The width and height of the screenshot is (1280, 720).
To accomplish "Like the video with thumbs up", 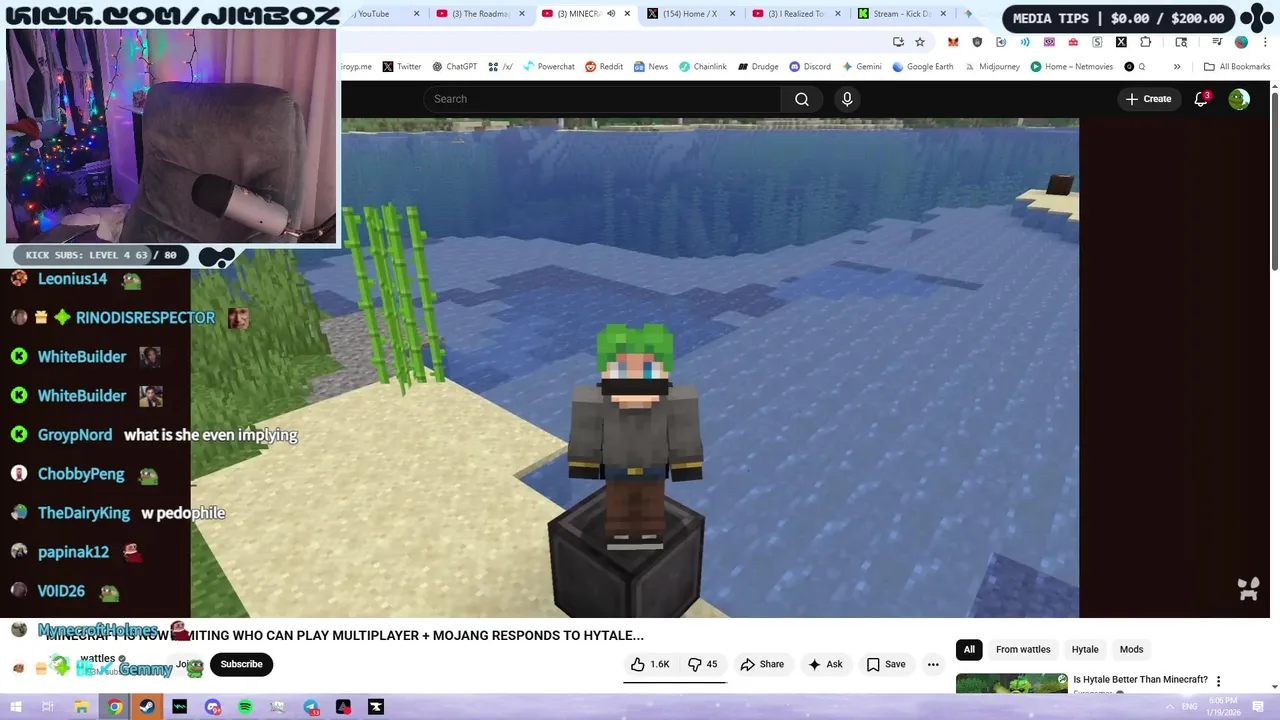I will click(649, 664).
